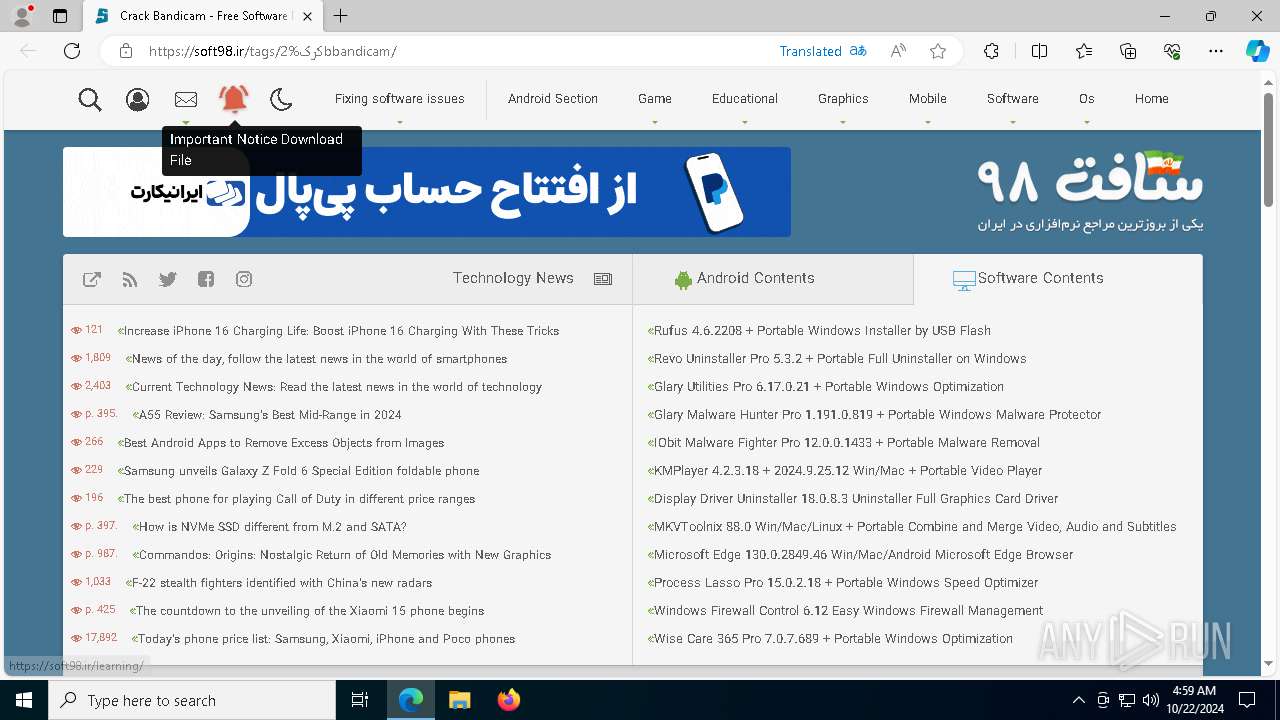Image resolution: width=1280 pixels, height=720 pixels.
Task: Open the browser Extensions puzzle icon
Action: pos(991,51)
